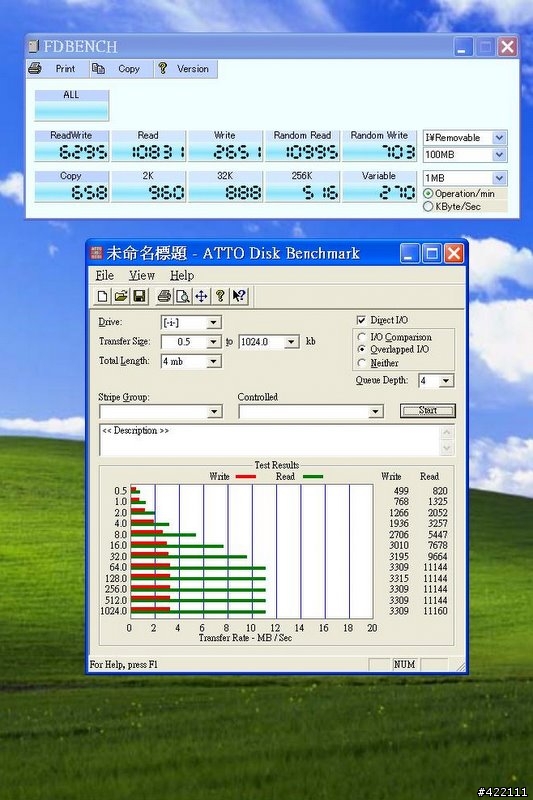Run the Random Read test
Screen dimensions: 533x800
click(x=302, y=145)
